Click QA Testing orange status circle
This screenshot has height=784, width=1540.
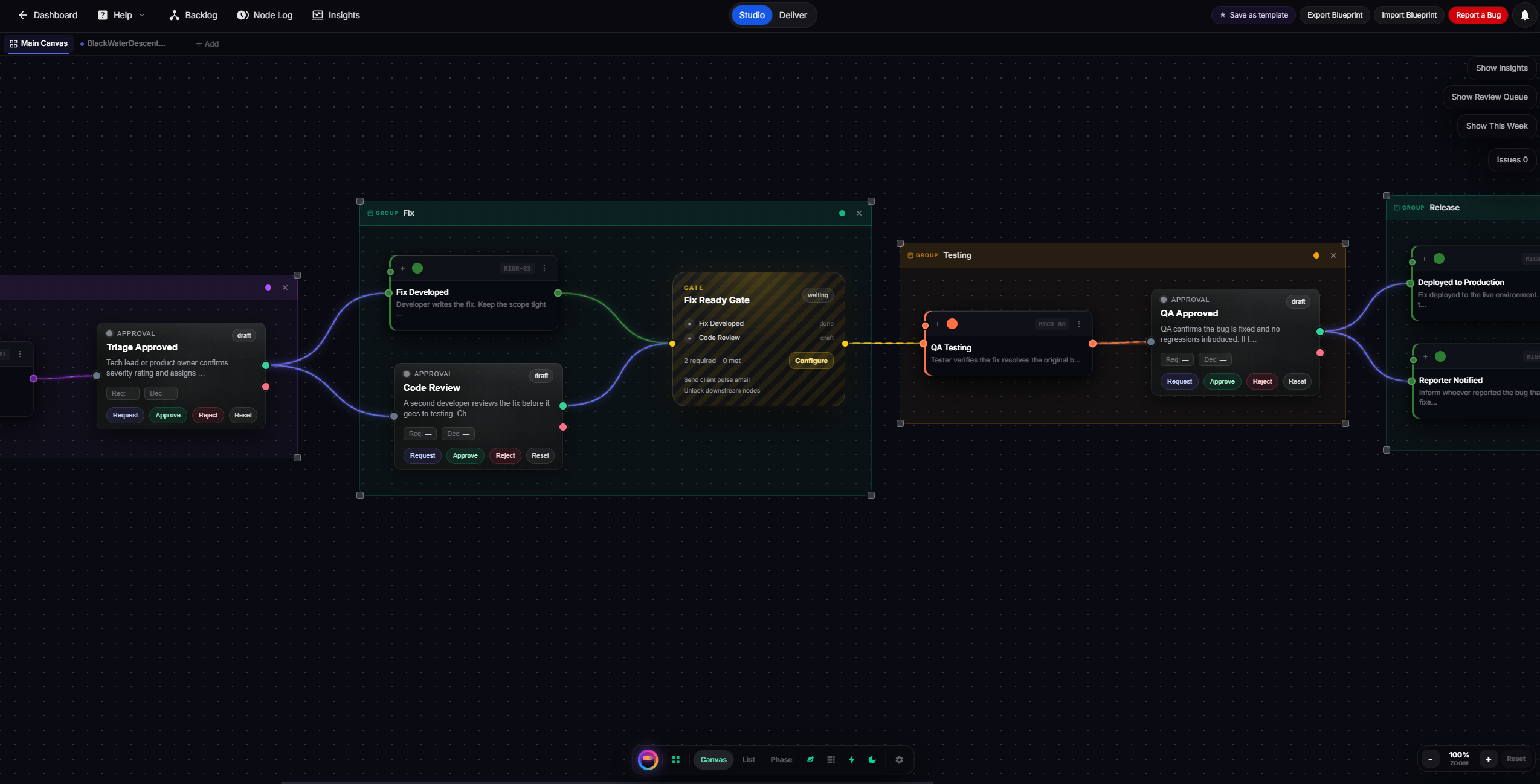(952, 324)
